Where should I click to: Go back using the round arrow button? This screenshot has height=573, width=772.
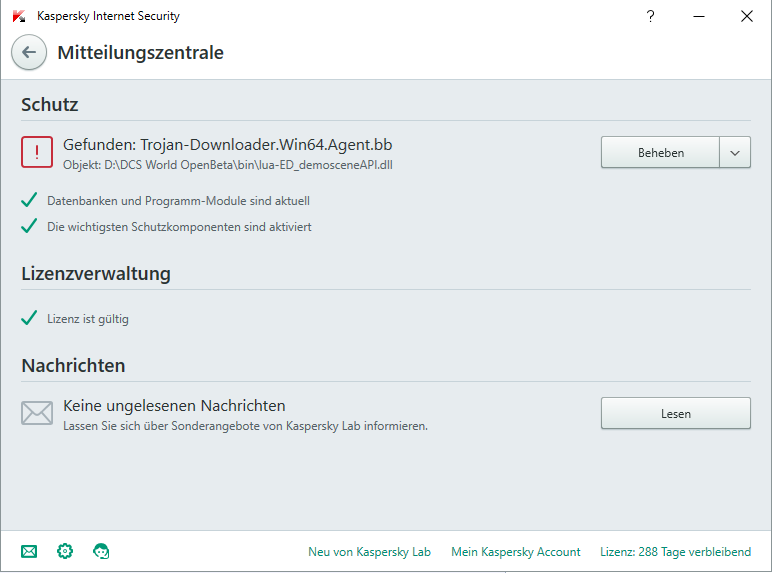29,52
